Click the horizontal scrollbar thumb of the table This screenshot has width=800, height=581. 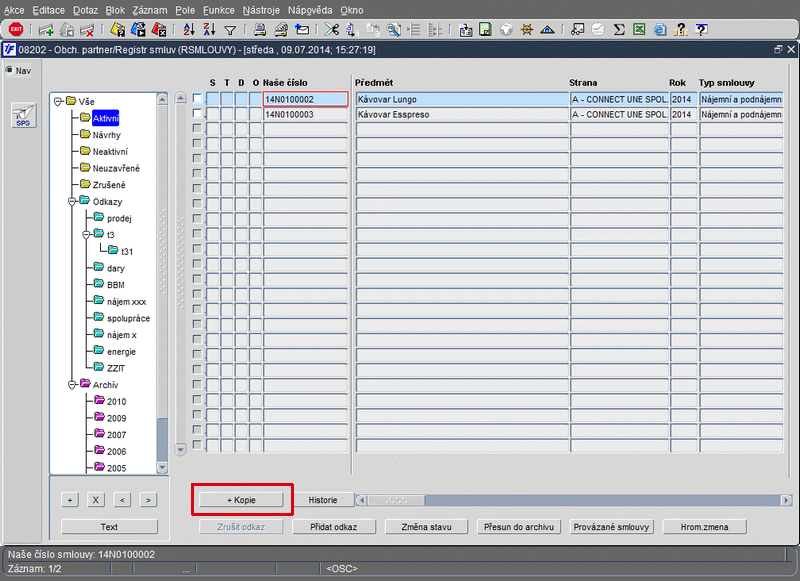click(396, 500)
